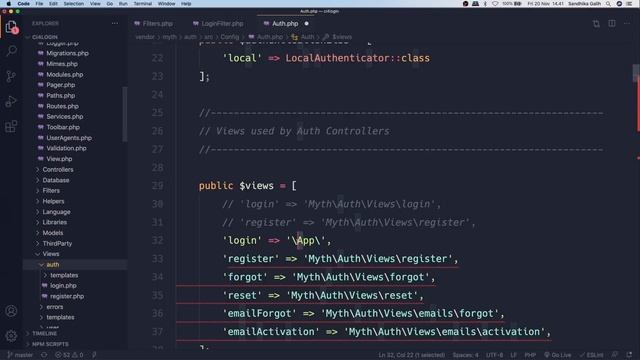Expand the Models folder
This screenshot has height=360, width=640.
pyautogui.click(x=53, y=233)
